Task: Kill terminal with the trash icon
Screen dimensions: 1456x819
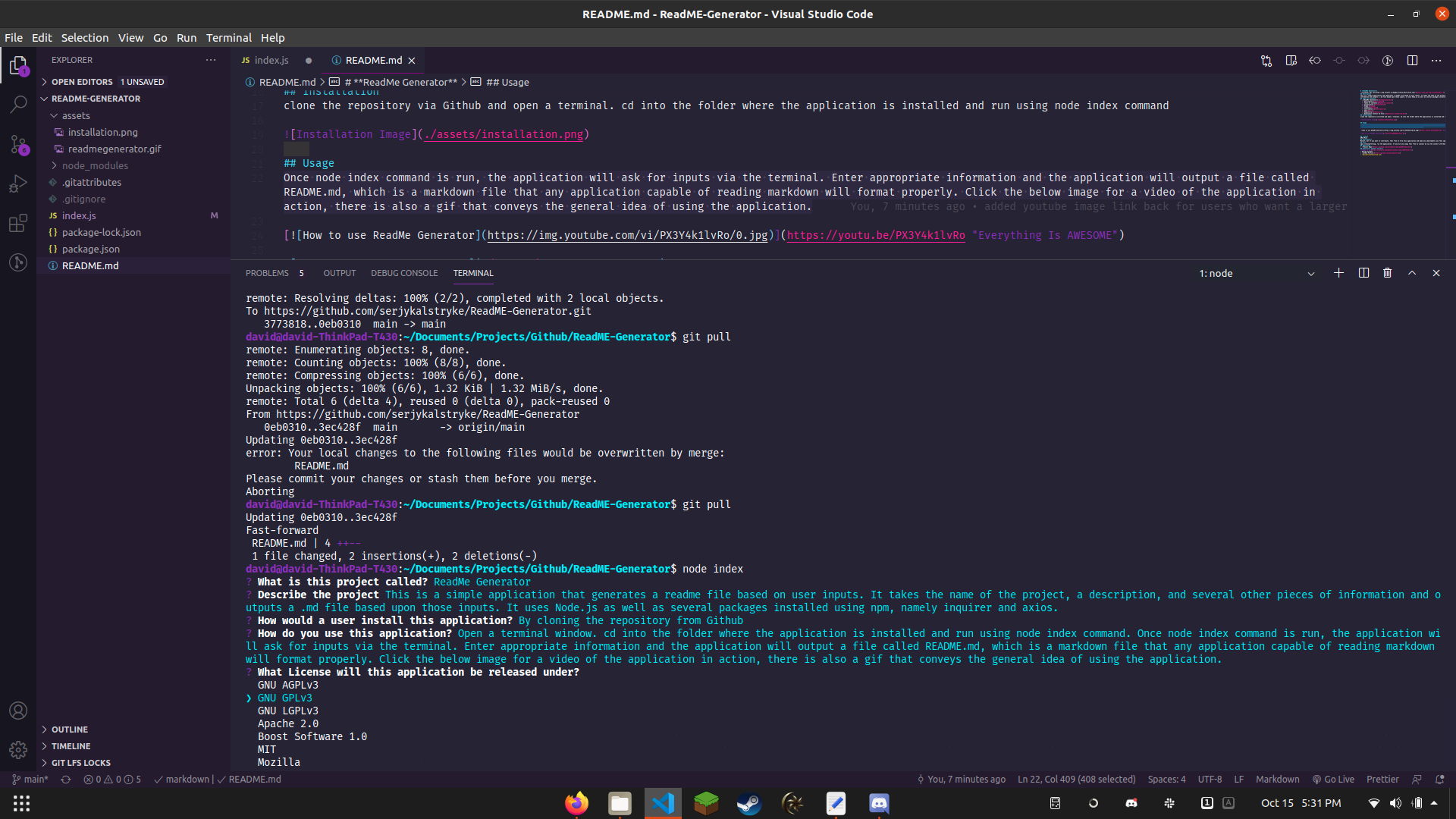Action: (1387, 273)
